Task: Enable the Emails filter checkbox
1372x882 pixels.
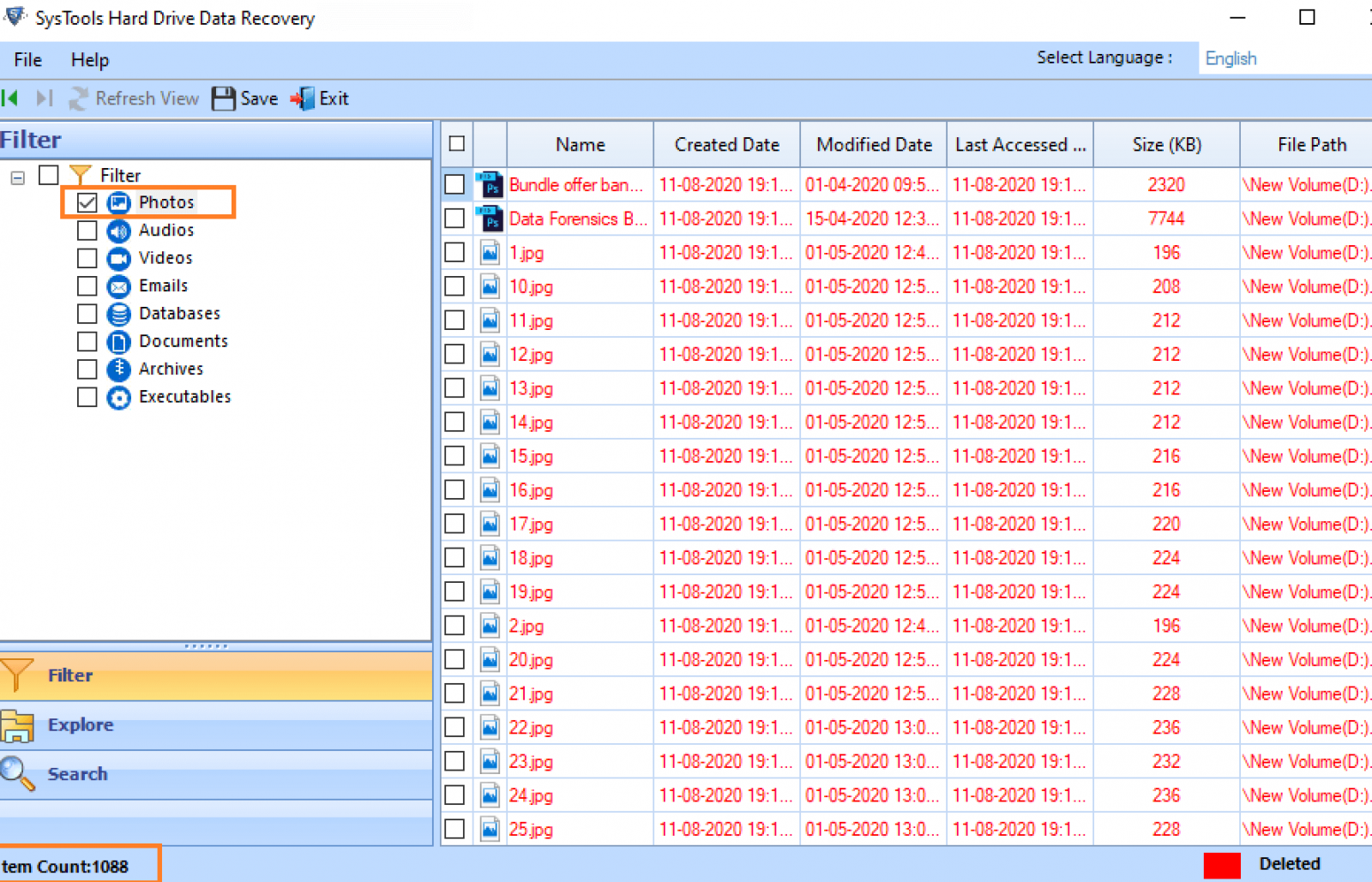Action: tap(87, 286)
